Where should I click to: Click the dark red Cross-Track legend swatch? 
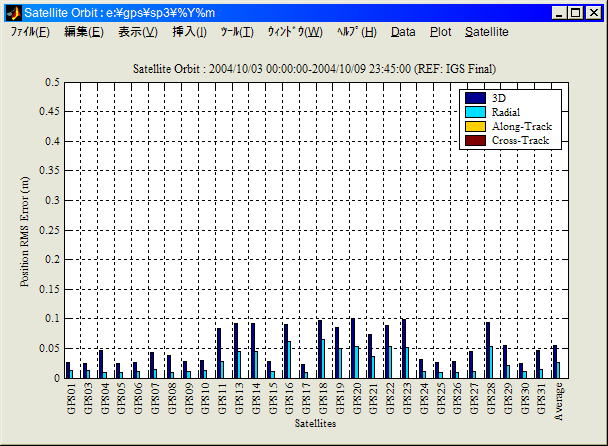coord(475,141)
